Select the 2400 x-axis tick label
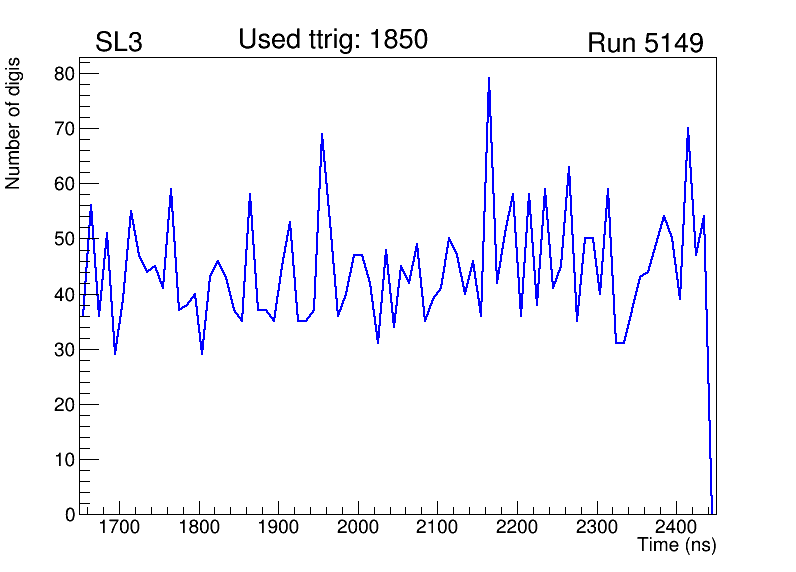Image resolution: width=796 pixels, height=572 pixels. (x=676, y=527)
